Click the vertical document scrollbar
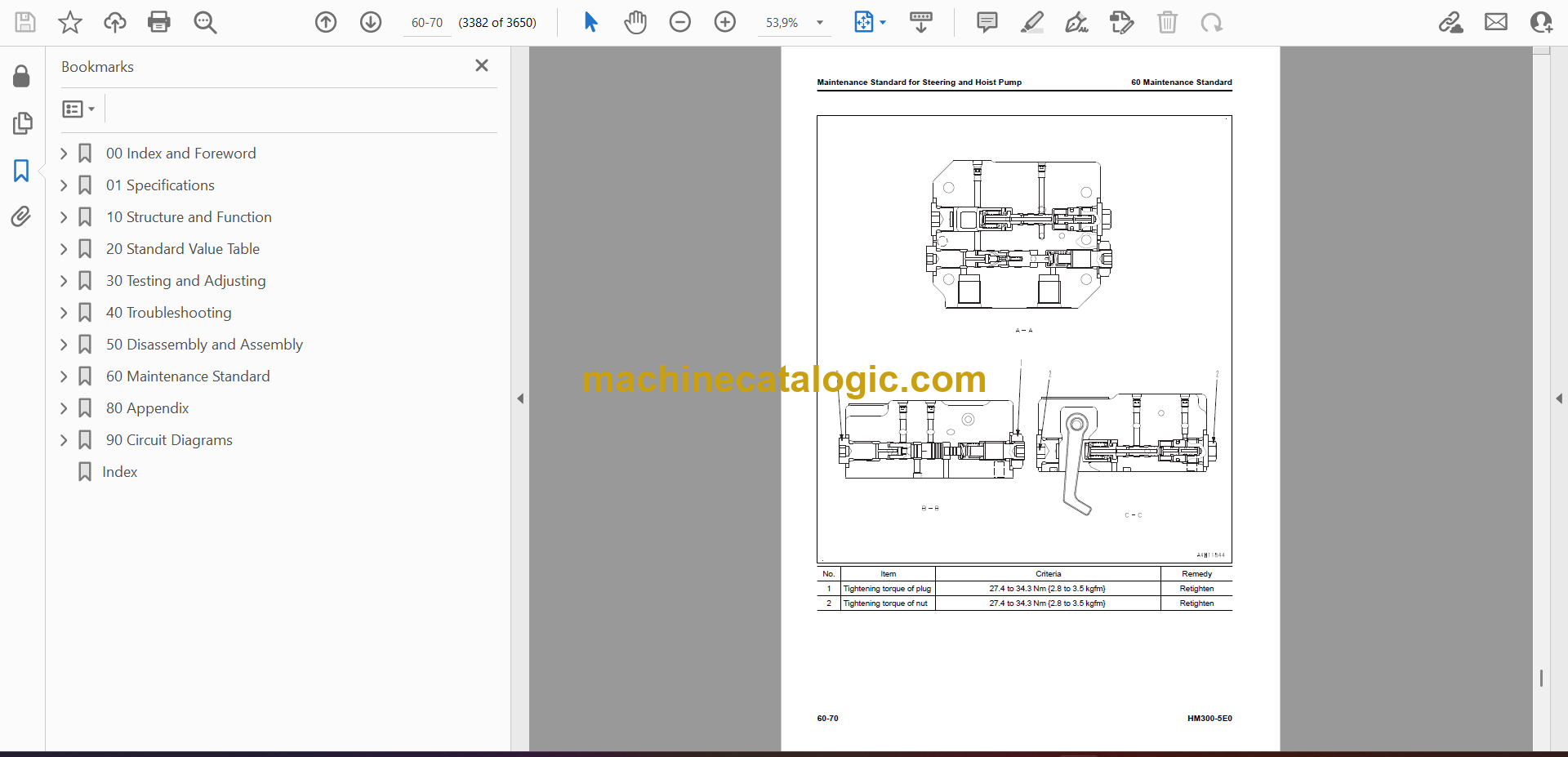 1541,399
